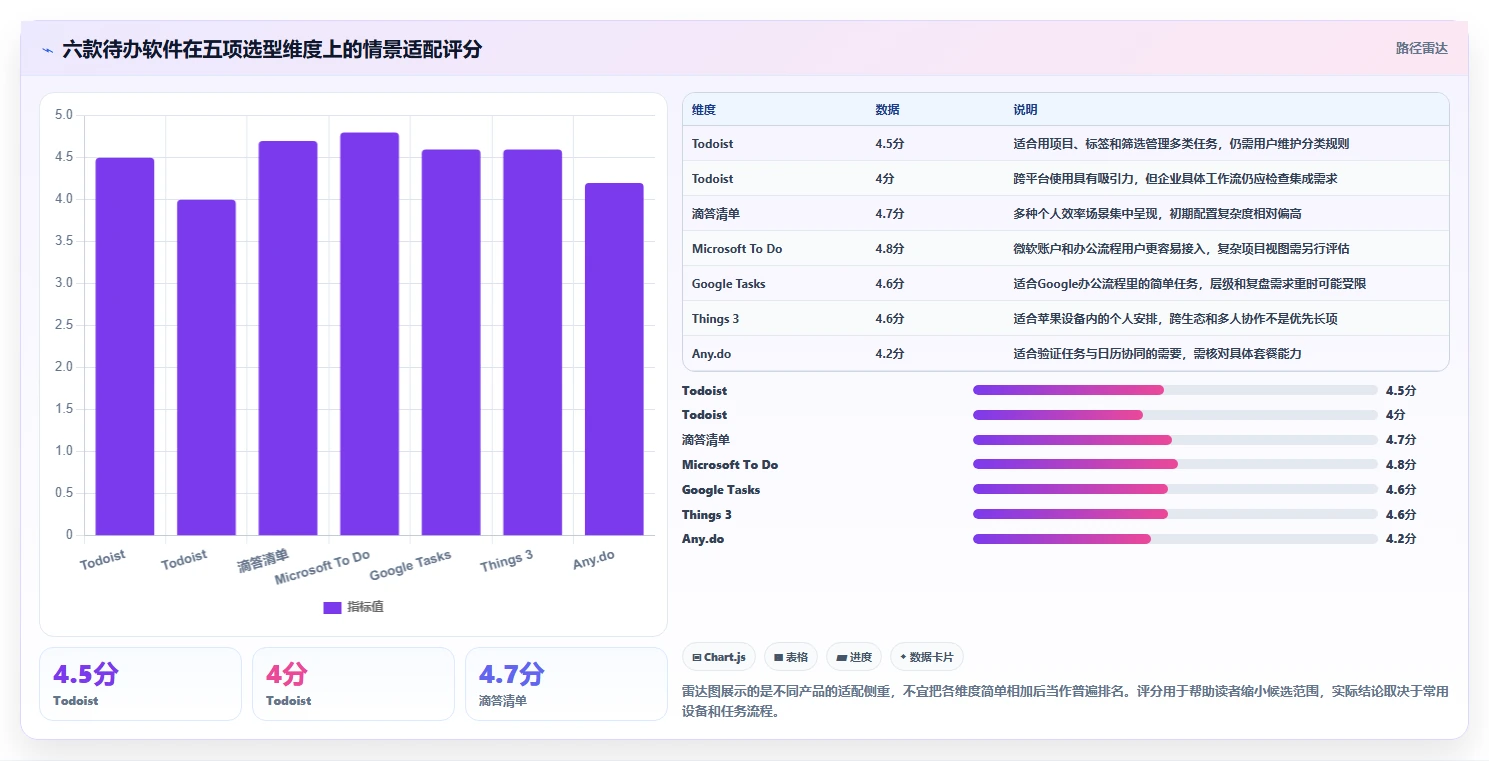
Task: Click the small icon inside the 进度 chip
Action: (841, 657)
